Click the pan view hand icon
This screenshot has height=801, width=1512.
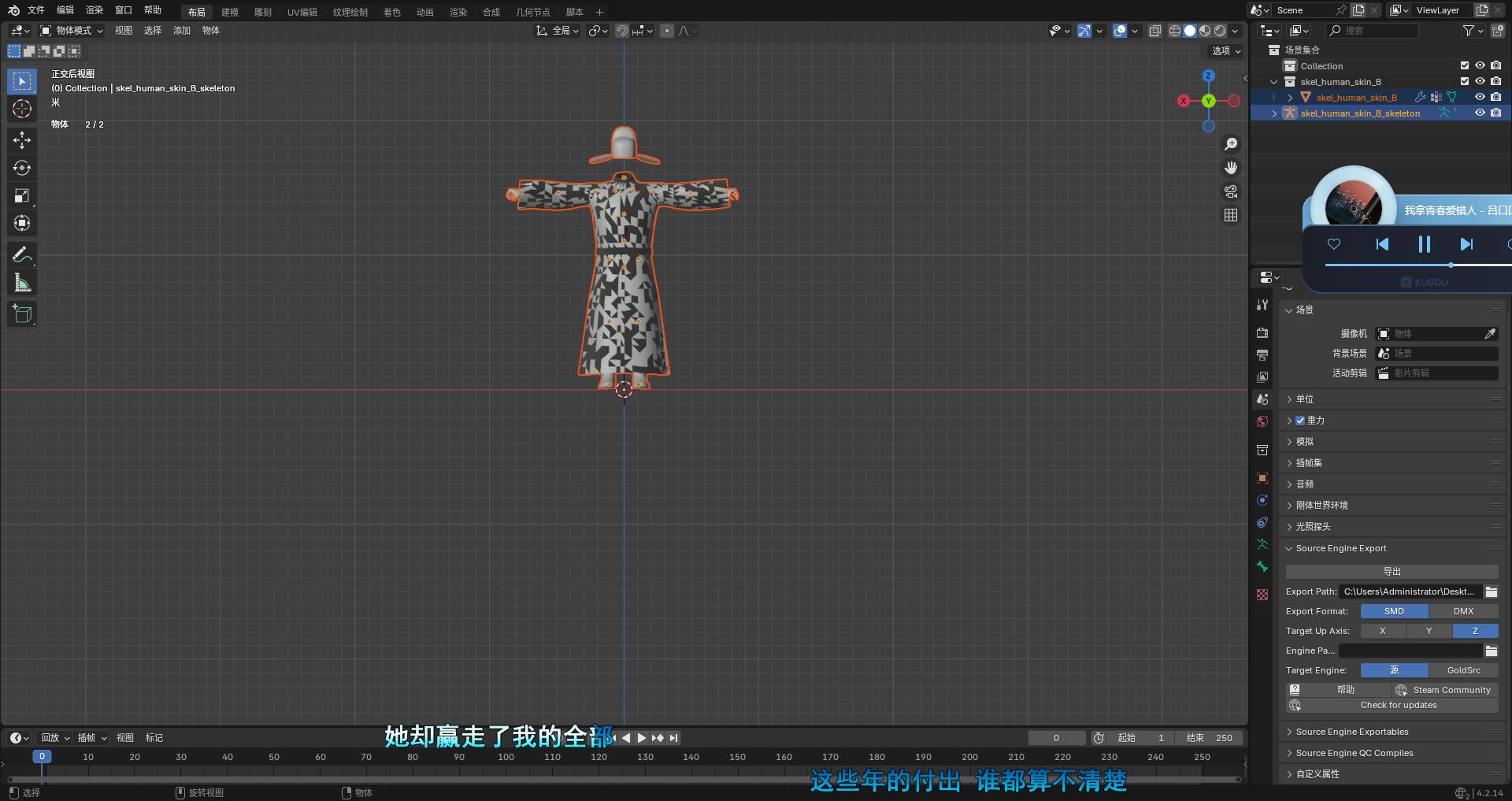pyautogui.click(x=1230, y=168)
